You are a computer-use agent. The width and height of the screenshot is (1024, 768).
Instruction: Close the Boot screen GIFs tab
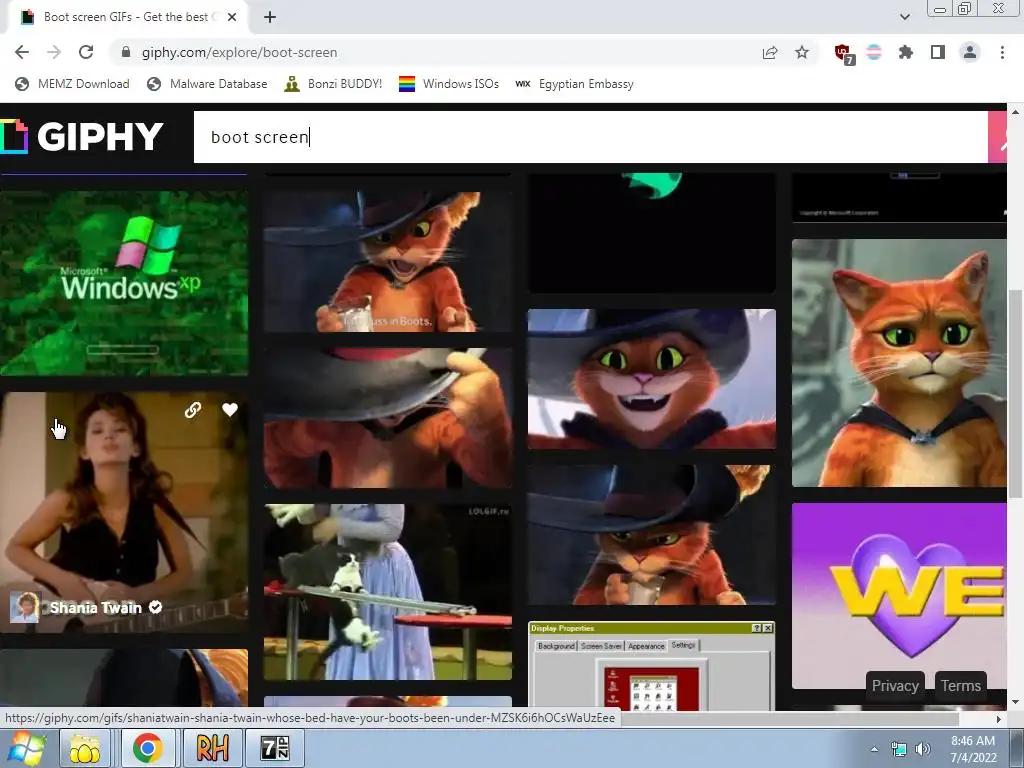[x=232, y=17]
